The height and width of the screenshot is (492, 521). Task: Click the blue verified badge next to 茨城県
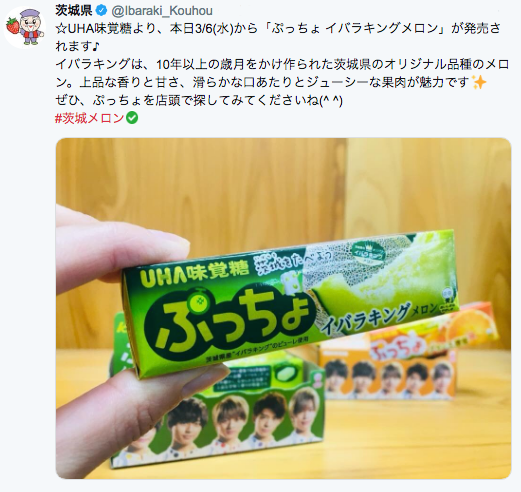(101, 11)
